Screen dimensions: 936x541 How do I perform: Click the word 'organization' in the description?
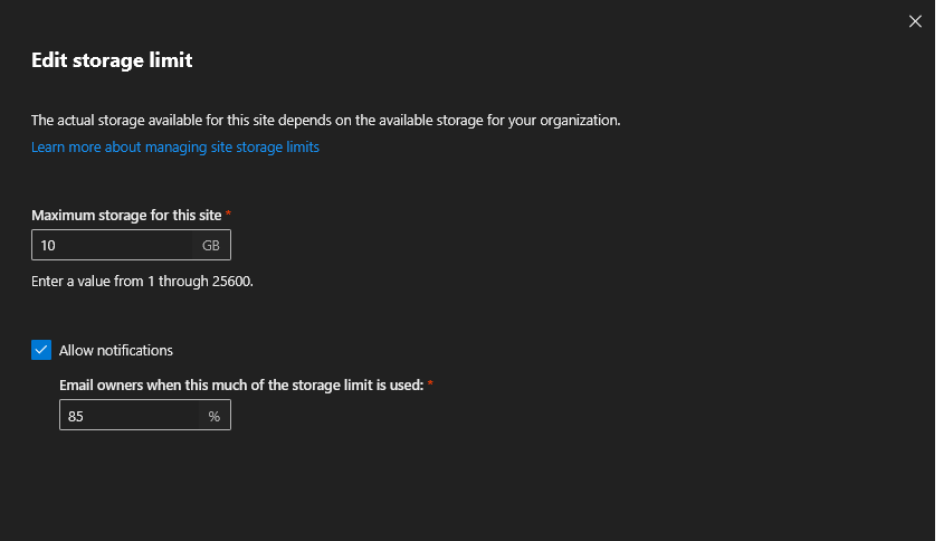click(580, 120)
